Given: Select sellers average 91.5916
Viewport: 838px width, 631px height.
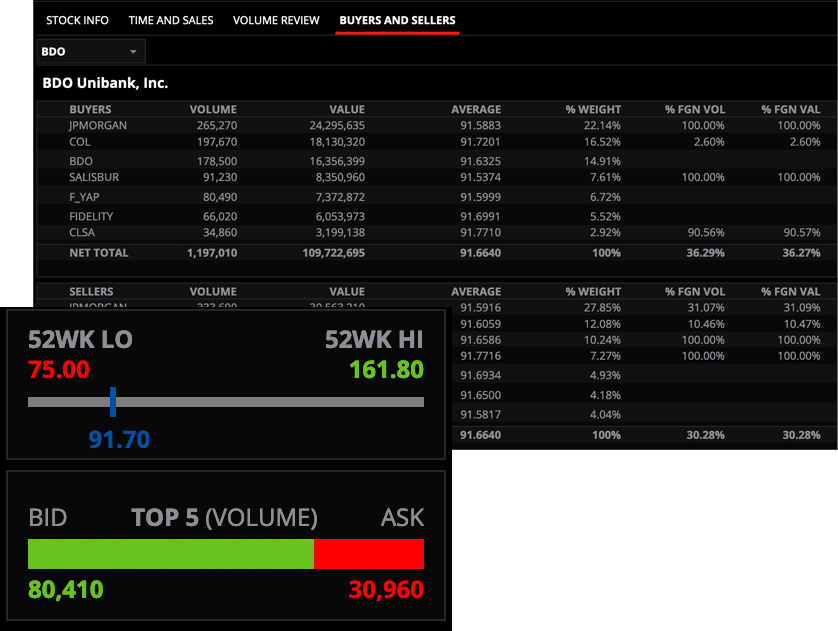Looking at the screenshot, I should [x=481, y=308].
